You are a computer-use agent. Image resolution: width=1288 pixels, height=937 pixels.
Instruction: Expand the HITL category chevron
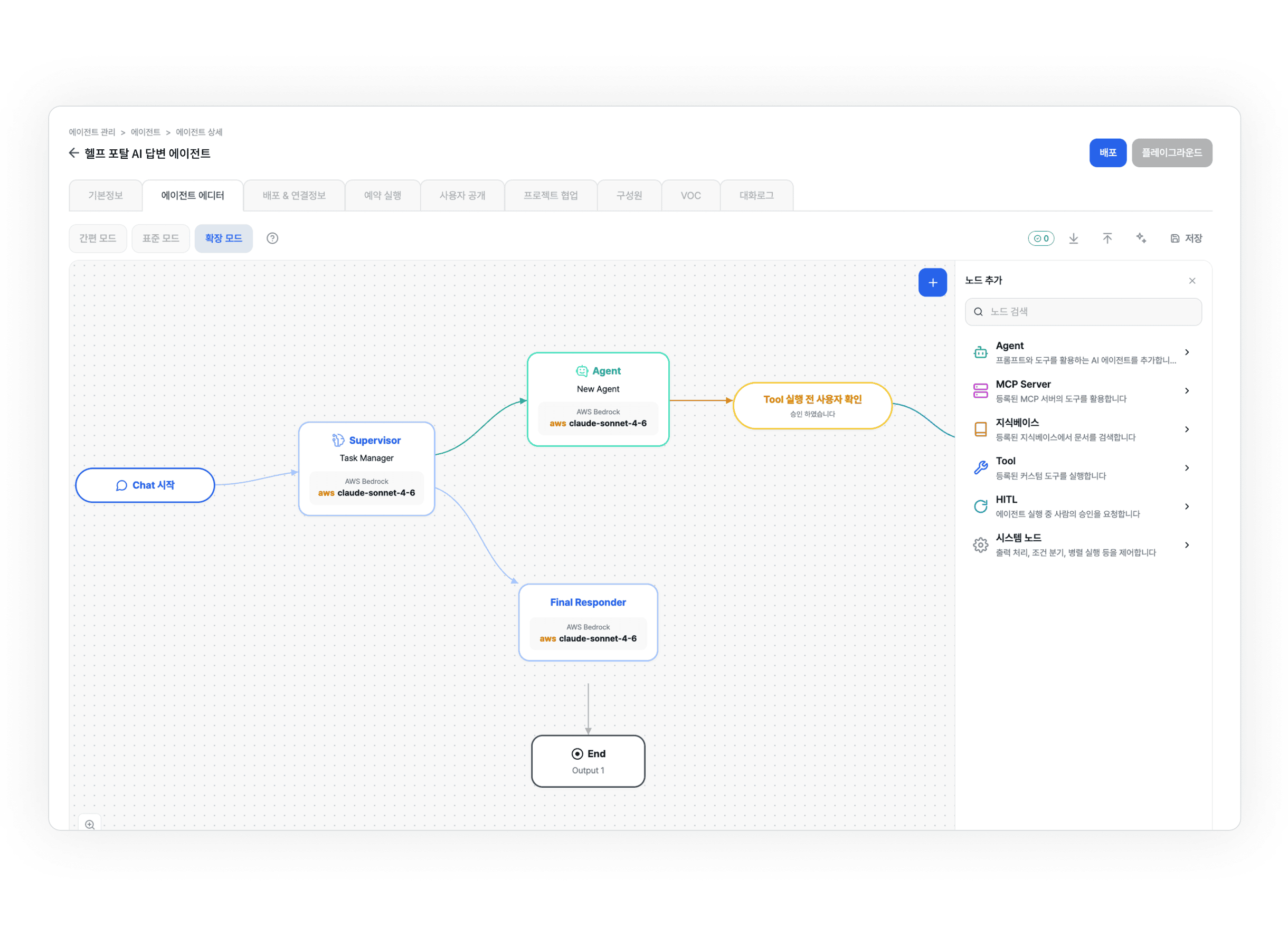click(1187, 506)
